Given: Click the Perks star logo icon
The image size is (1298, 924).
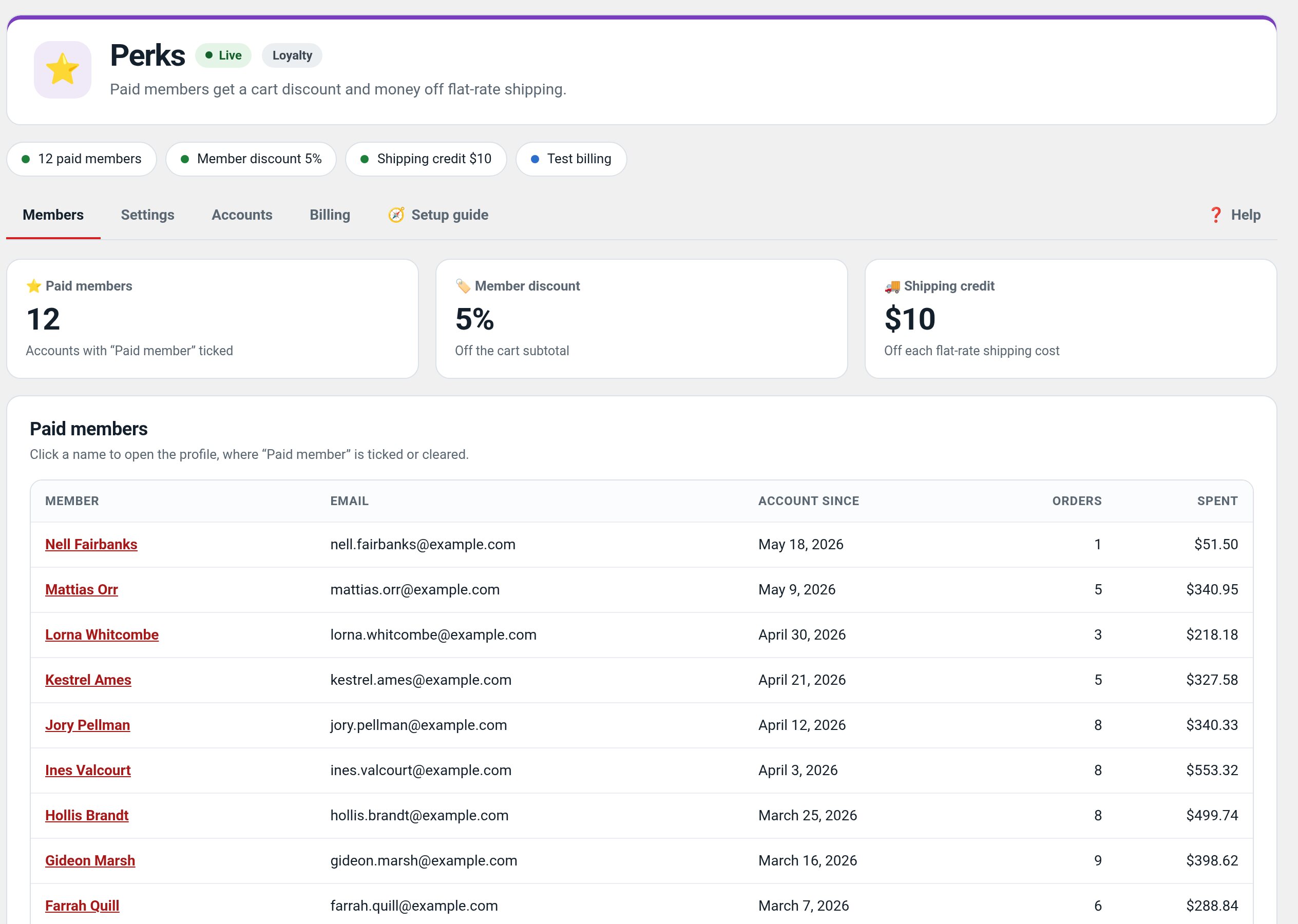Looking at the screenshot, I should click(63, 69).
